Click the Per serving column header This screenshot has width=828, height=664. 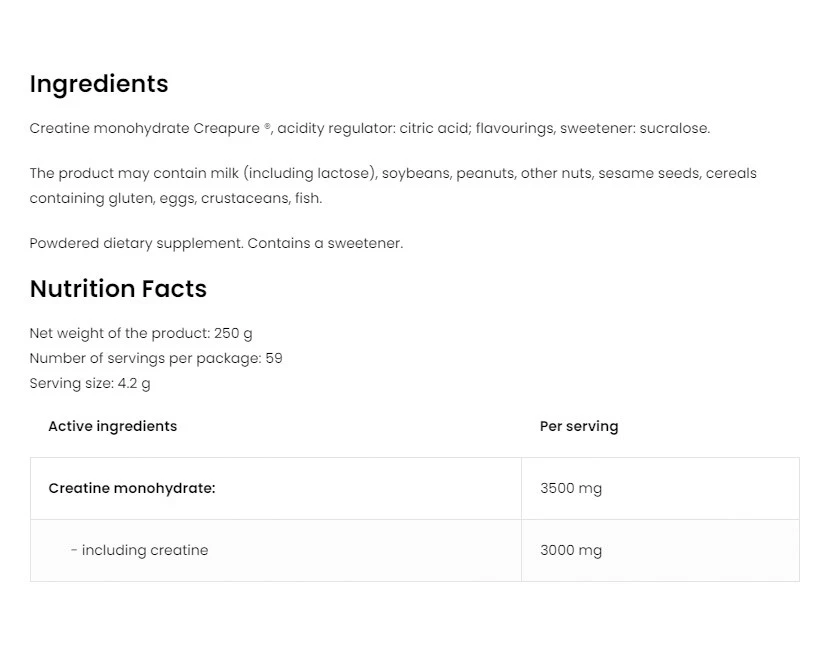click(x=579, y=426)
